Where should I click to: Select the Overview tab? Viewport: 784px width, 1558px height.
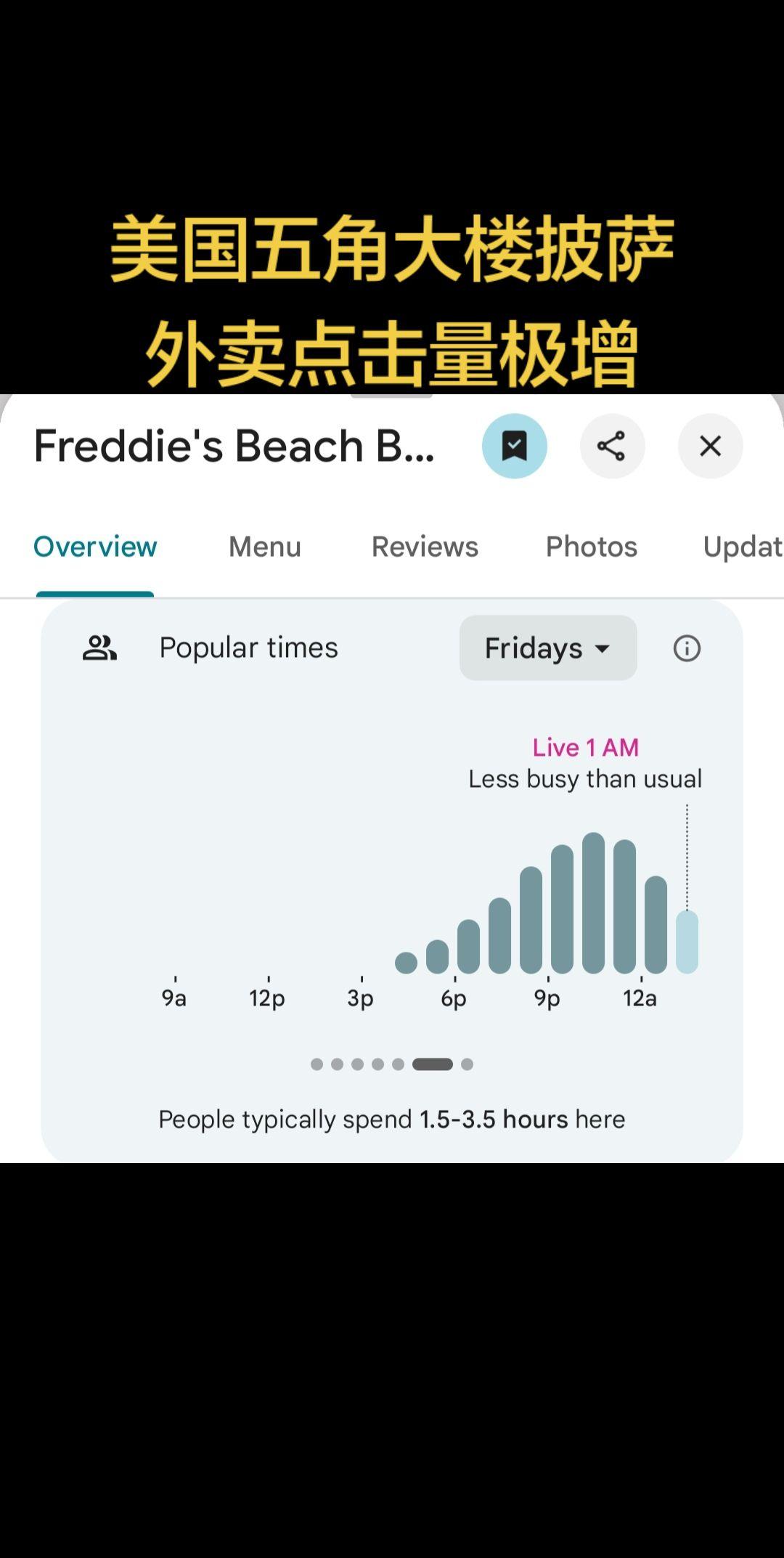point(95,547)
